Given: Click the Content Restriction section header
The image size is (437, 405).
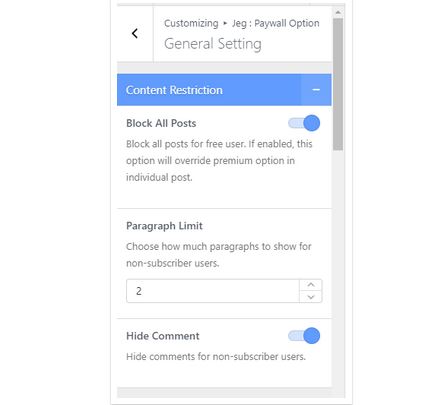Looking at the screenshot, I should tap(224, 90).
